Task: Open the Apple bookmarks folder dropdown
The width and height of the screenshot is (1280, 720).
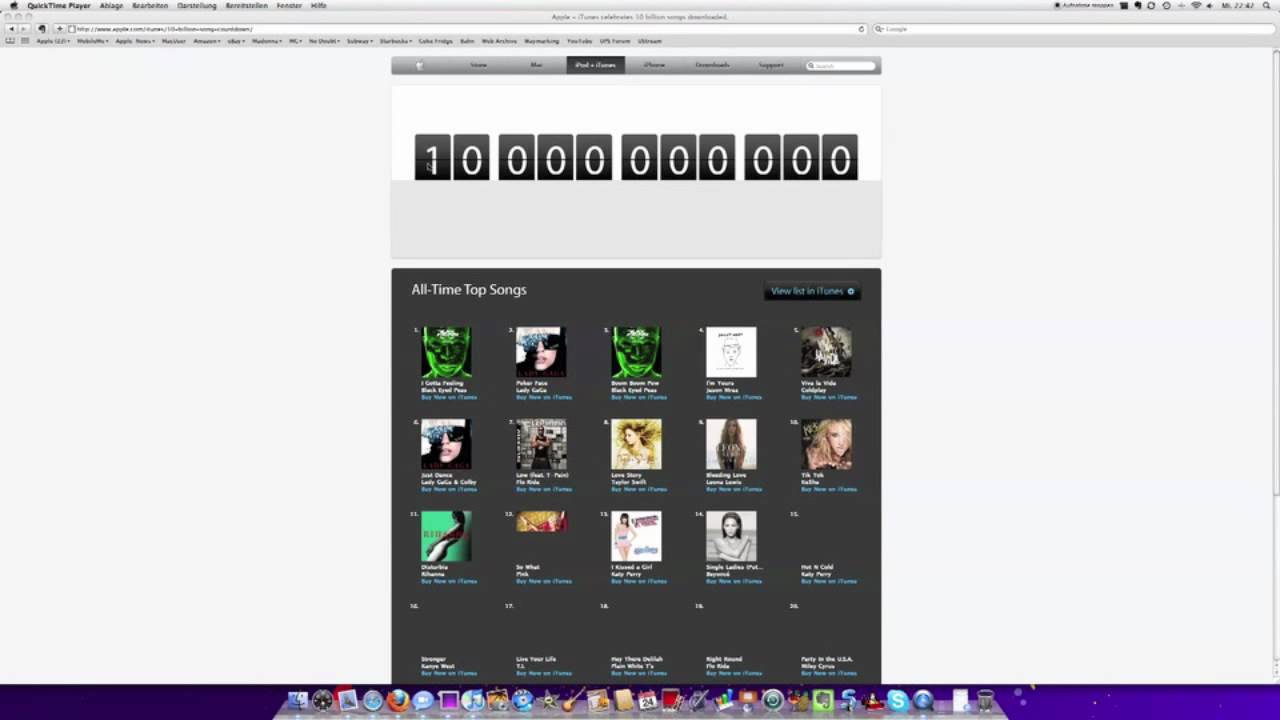Action: (x=53, y=41)
